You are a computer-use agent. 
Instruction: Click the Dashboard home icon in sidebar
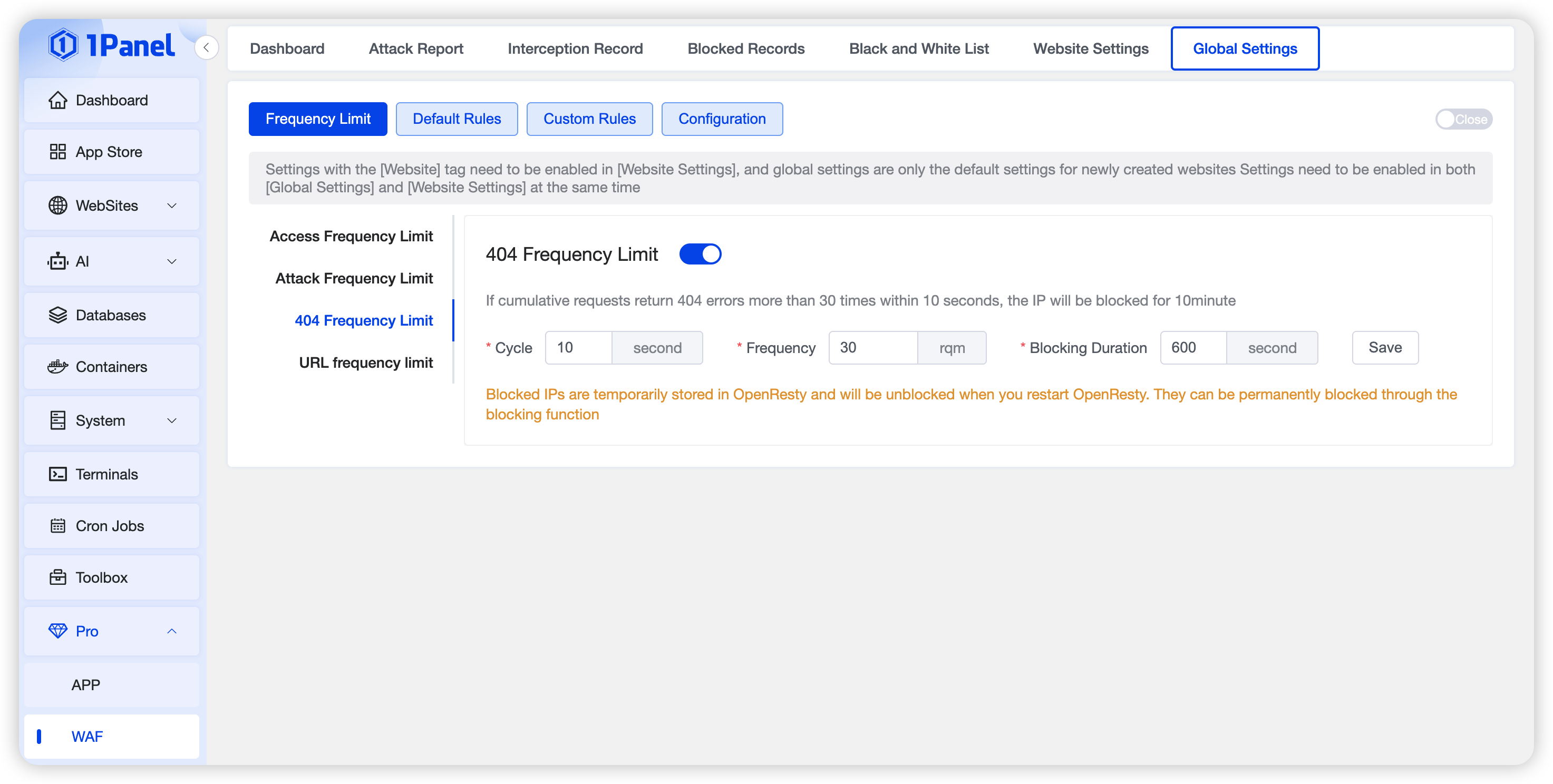57,100
